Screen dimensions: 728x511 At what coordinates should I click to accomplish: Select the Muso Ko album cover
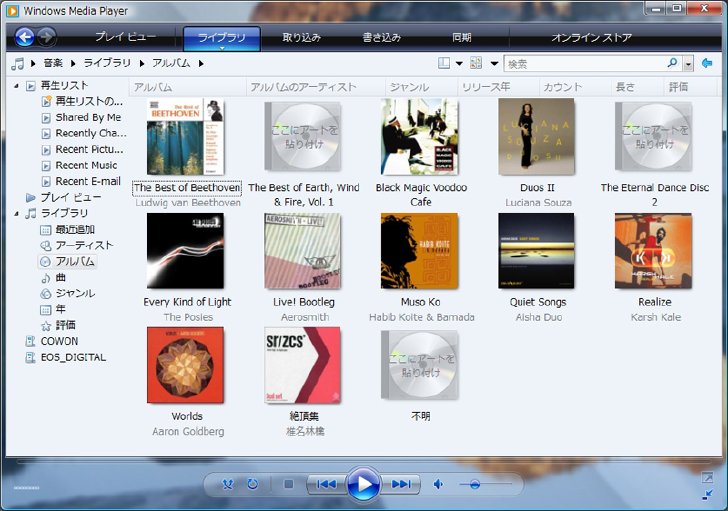pos(420,251)
